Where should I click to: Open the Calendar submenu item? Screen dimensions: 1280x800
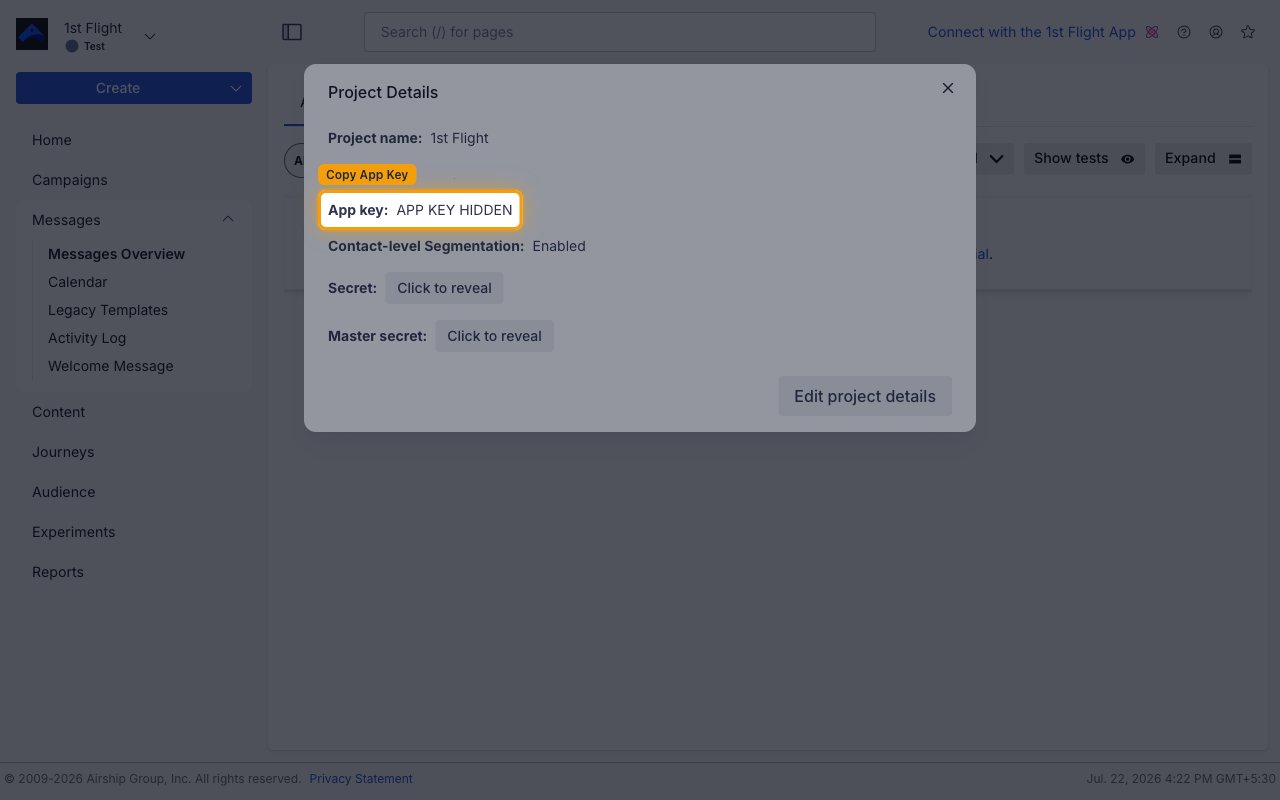77,282
